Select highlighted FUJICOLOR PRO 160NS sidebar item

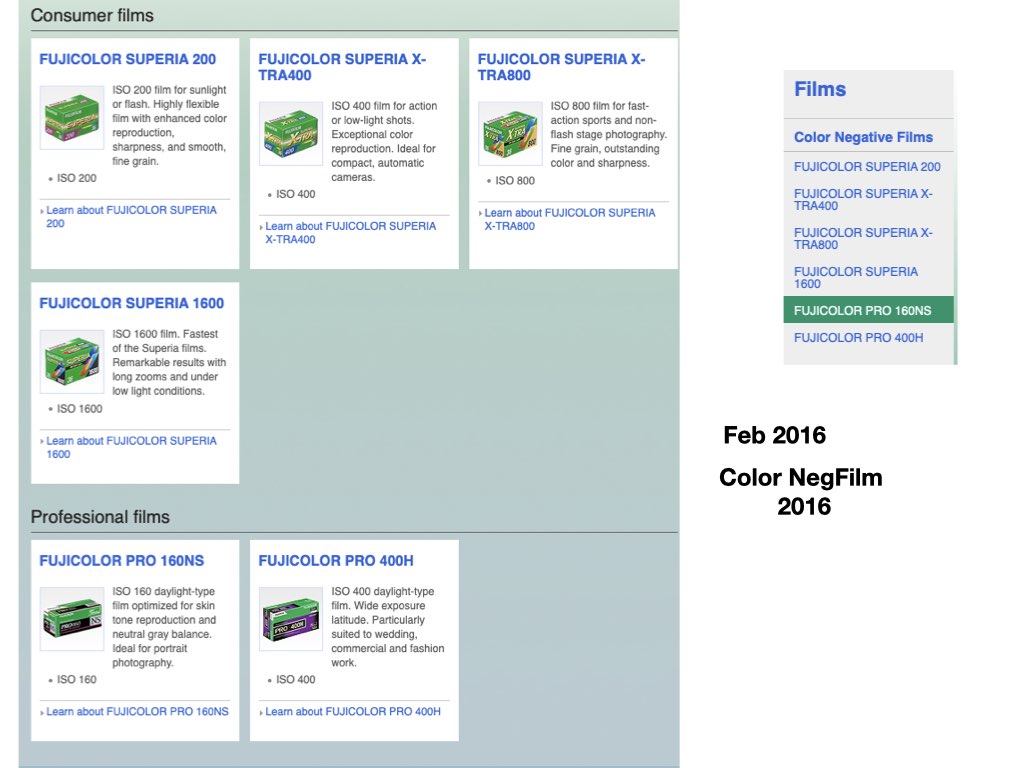(x=862, y=310)
